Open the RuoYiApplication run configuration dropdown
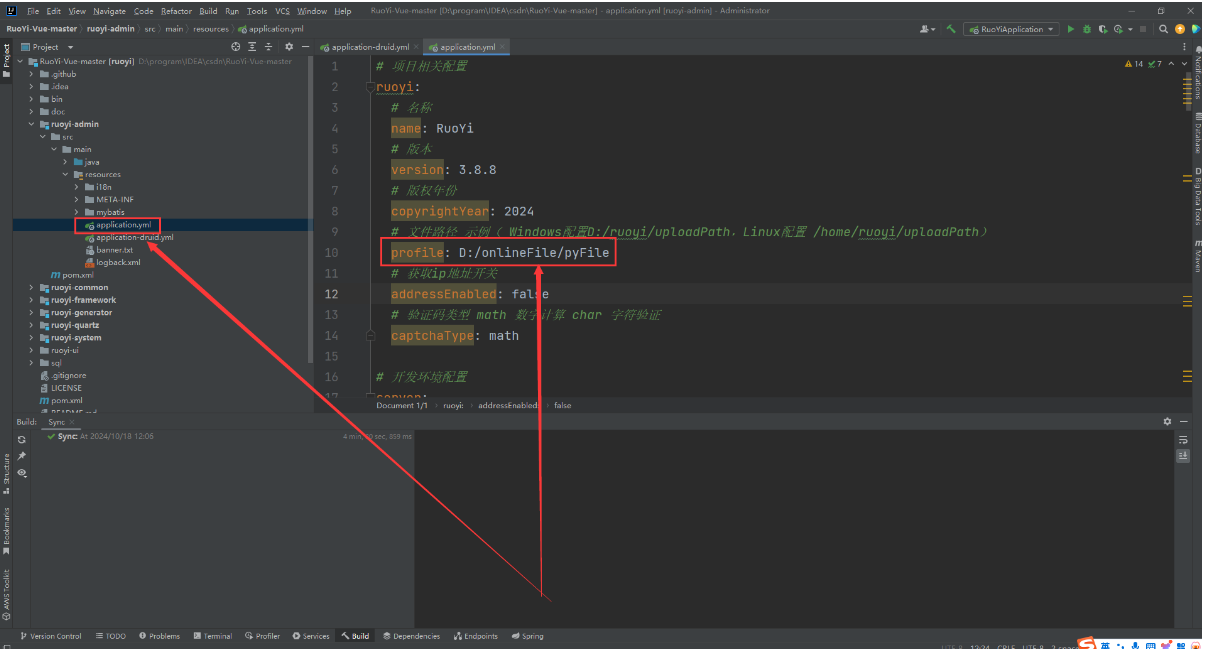The image size is (1211, 649). [1010, 29]
